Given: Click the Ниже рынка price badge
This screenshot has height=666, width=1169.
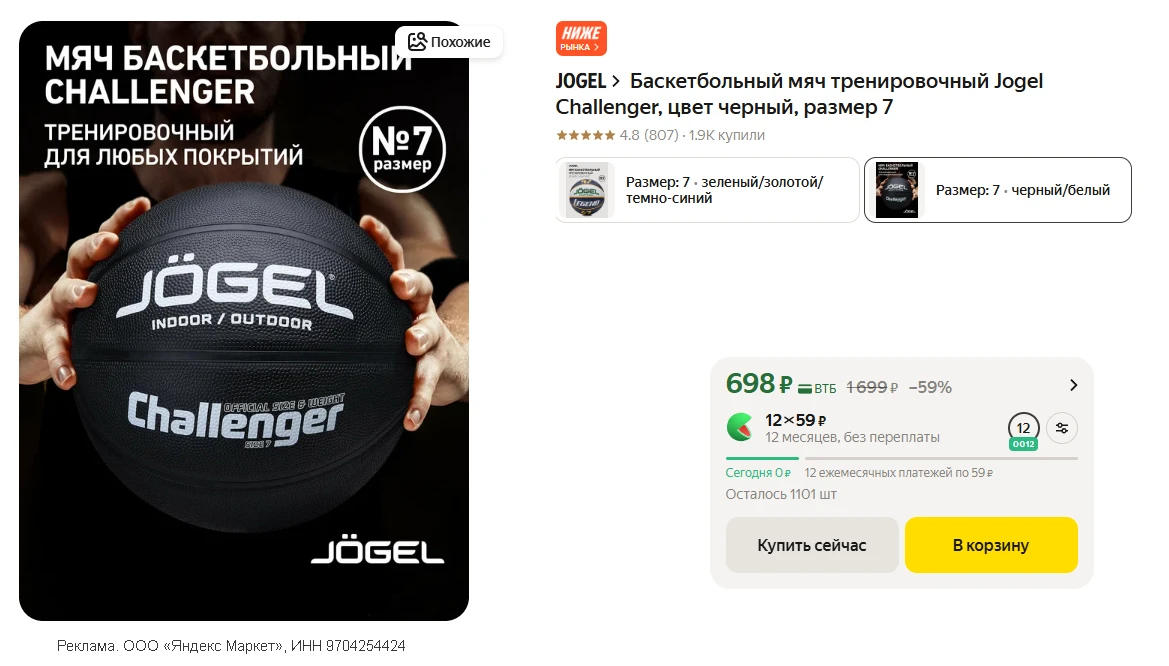Looking at the screenshot, I should point(581,39).
